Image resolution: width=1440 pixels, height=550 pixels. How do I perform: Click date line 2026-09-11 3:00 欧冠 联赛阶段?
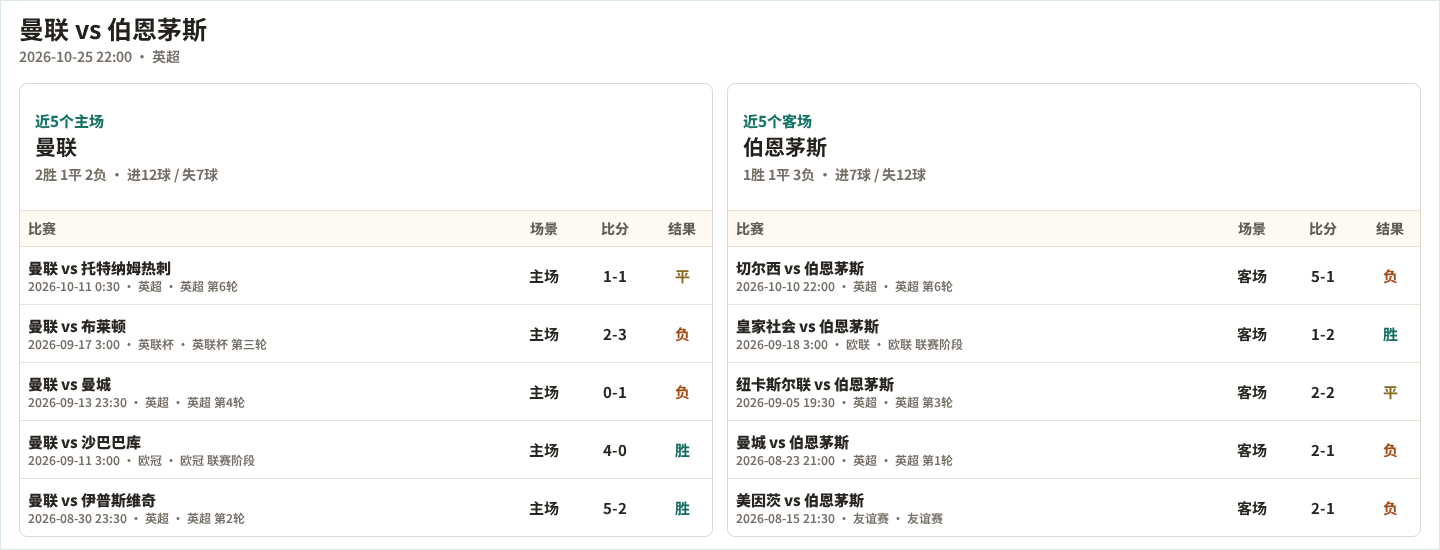pyautogui.click(x=141, y=461)
